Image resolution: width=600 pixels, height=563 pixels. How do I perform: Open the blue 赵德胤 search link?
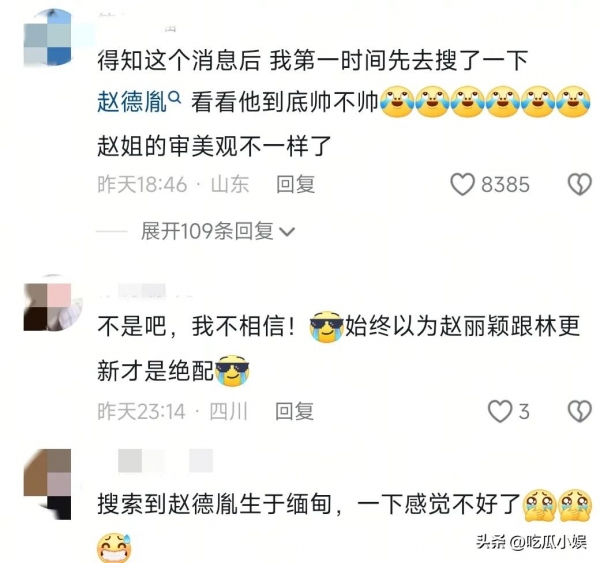pyautogui.click(x=132, y=103)
